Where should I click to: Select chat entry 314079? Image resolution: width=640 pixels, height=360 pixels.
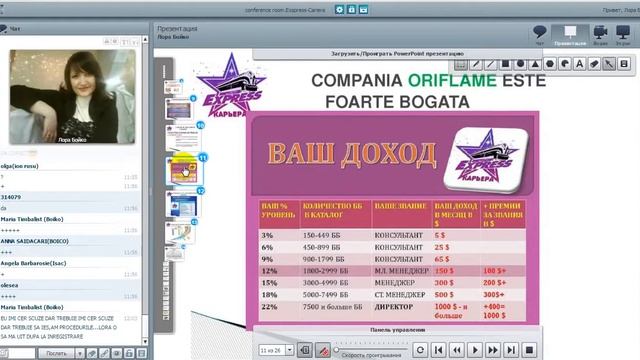click(11, 197)
